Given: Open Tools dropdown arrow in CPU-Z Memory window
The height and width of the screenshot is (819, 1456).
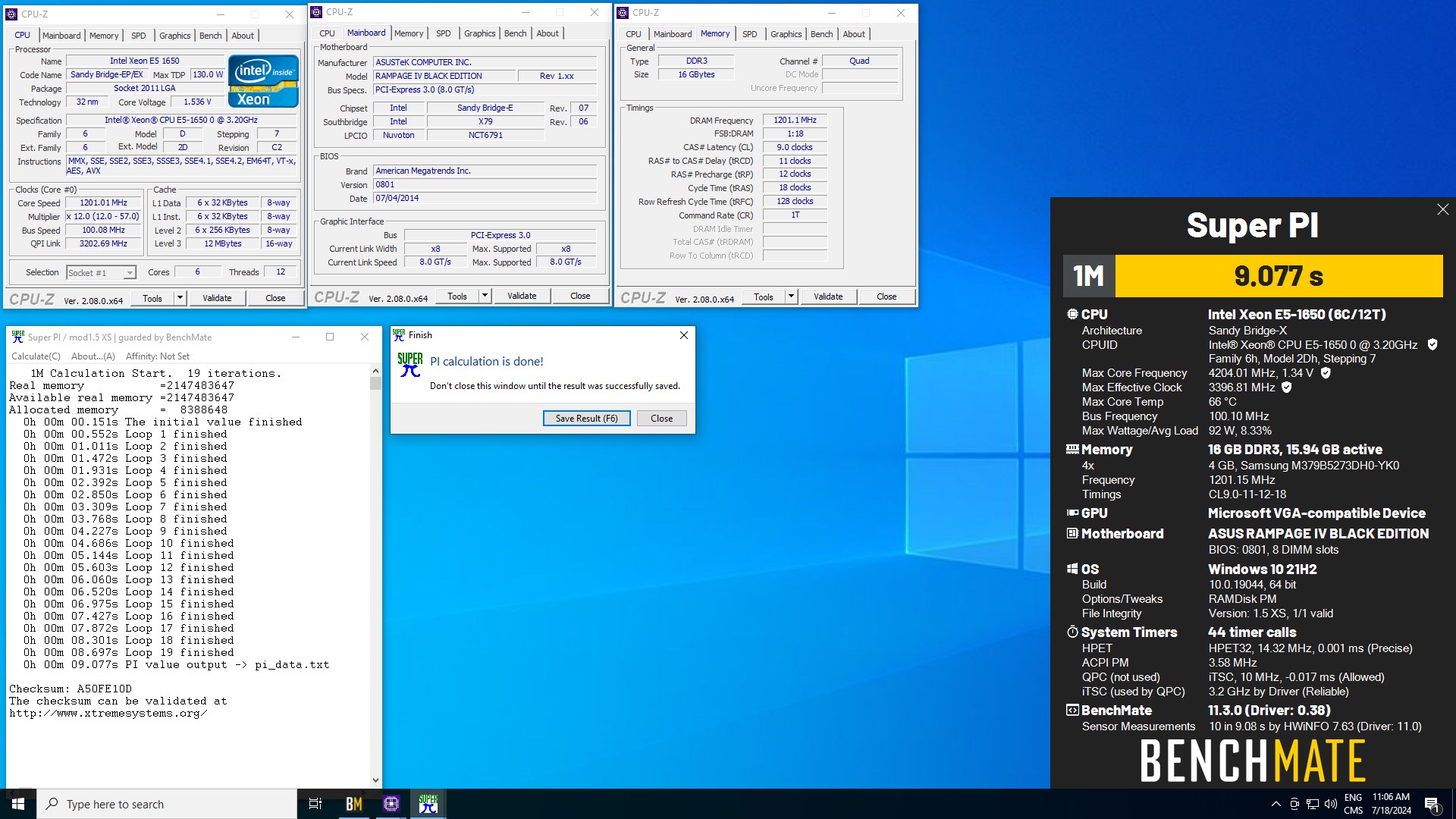Looking at the screenshot, I should pyautogui.click(x=791, y=297).
